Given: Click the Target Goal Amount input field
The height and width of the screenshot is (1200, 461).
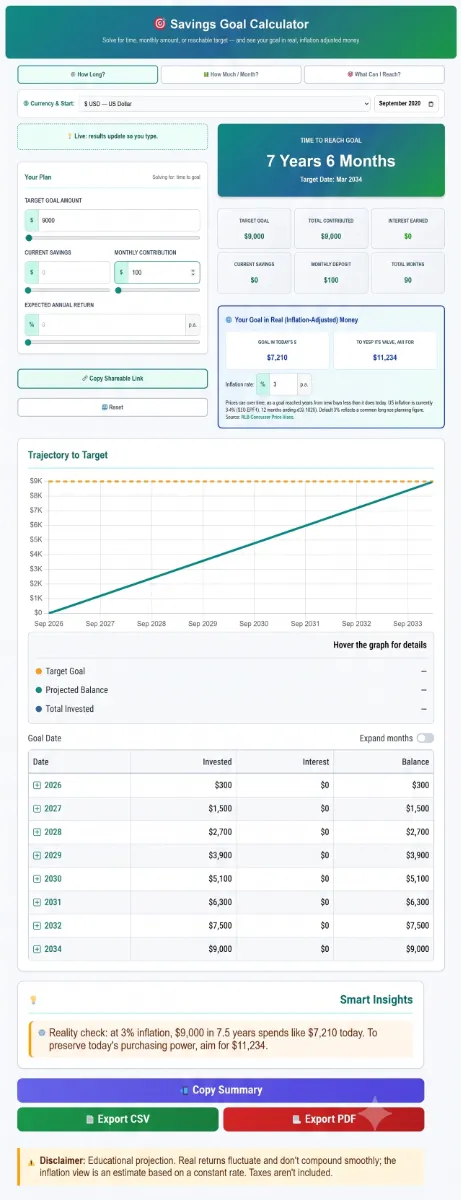Looking at the screenshot, I should coord(120,220).
